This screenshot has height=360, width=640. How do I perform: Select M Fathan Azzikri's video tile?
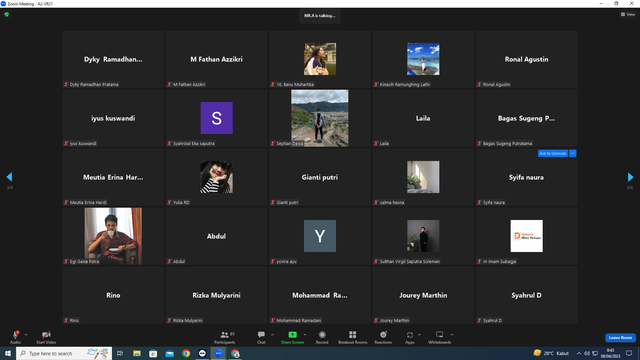click(x=216, y=59)
